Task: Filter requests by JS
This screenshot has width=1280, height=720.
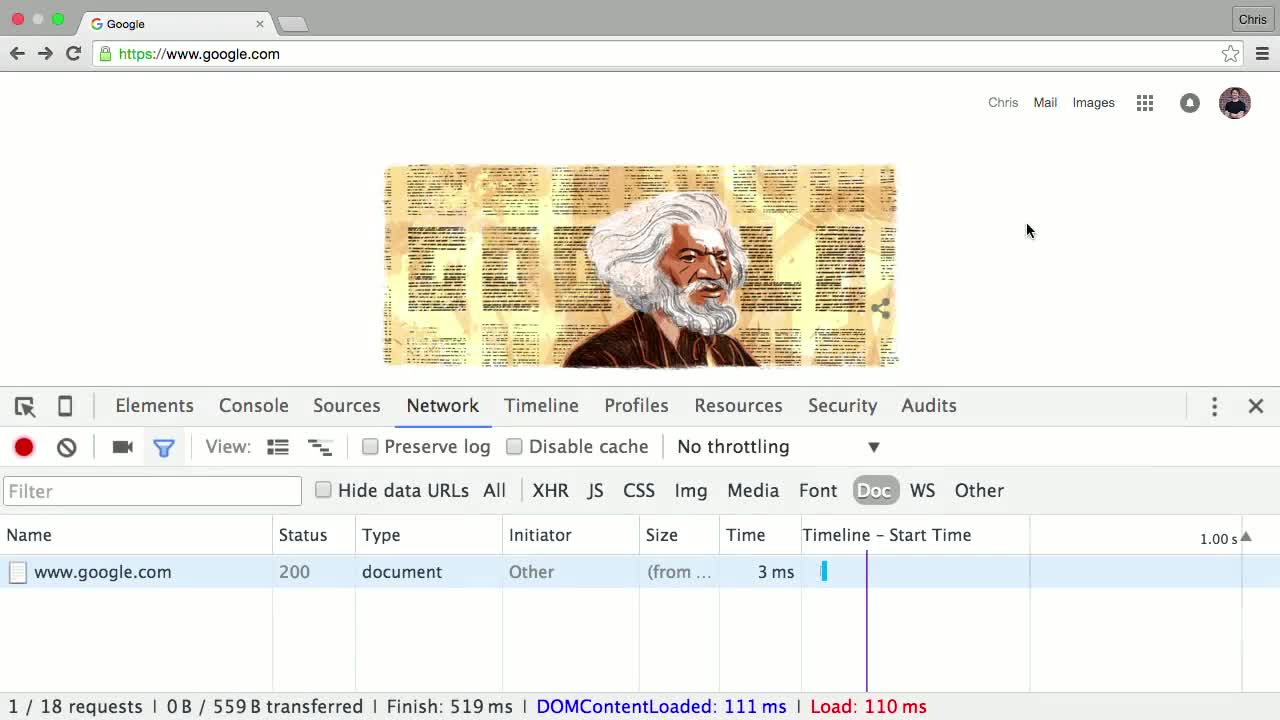Action: click(x=595, y=491)
